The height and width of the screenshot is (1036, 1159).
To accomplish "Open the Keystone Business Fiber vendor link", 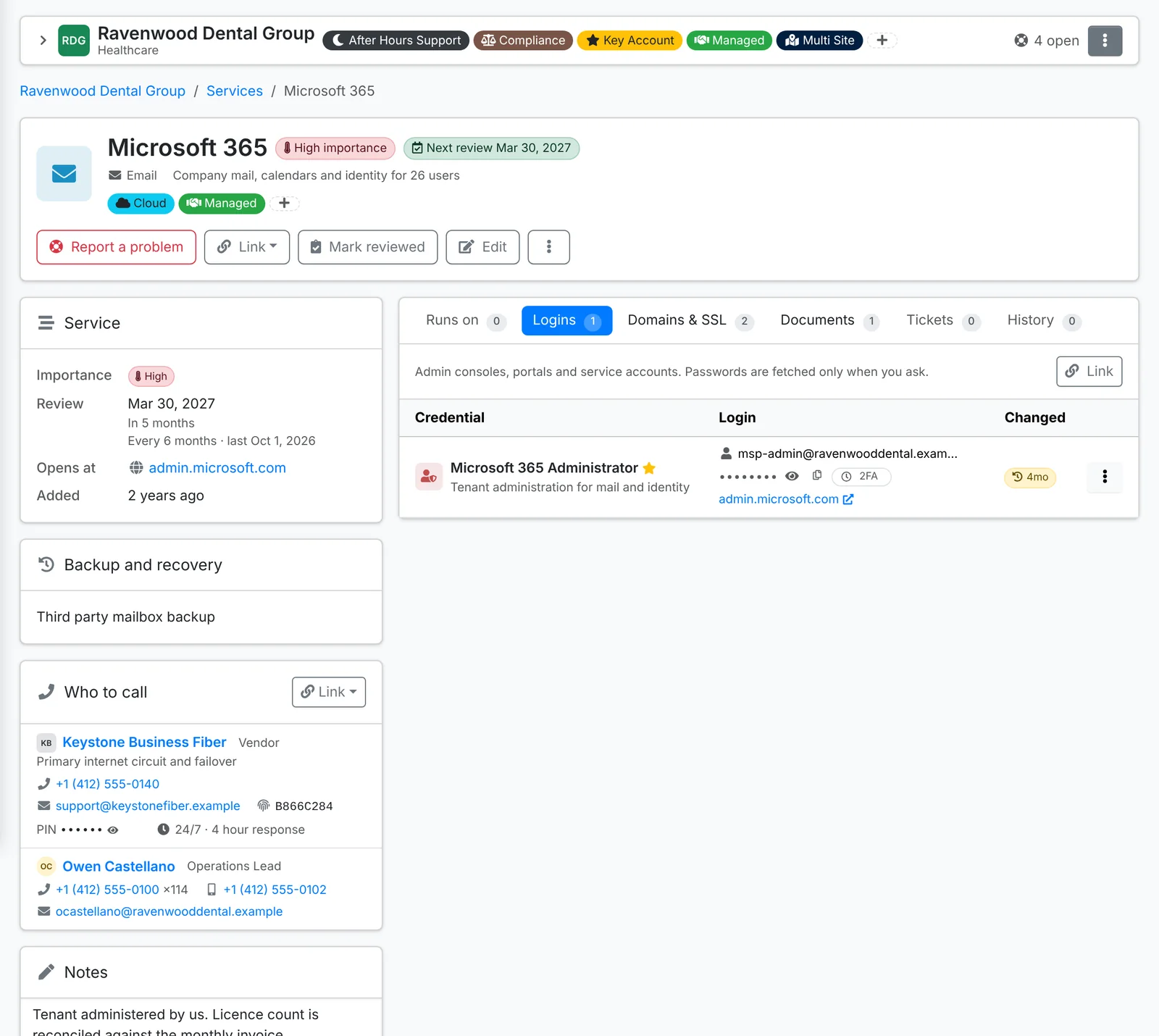I will tap(144, 743).
